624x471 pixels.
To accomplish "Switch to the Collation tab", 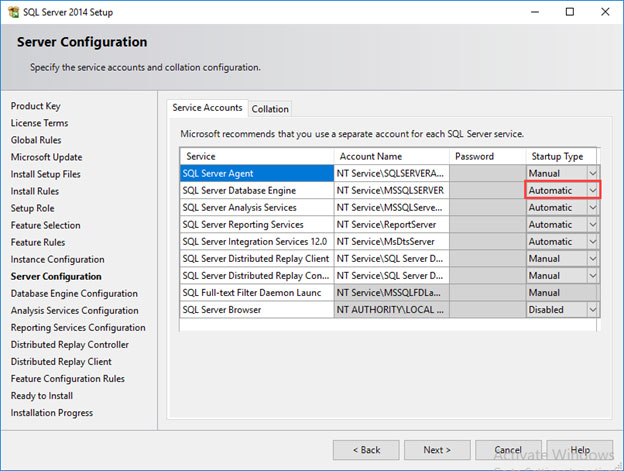I will tap(270, 109).
